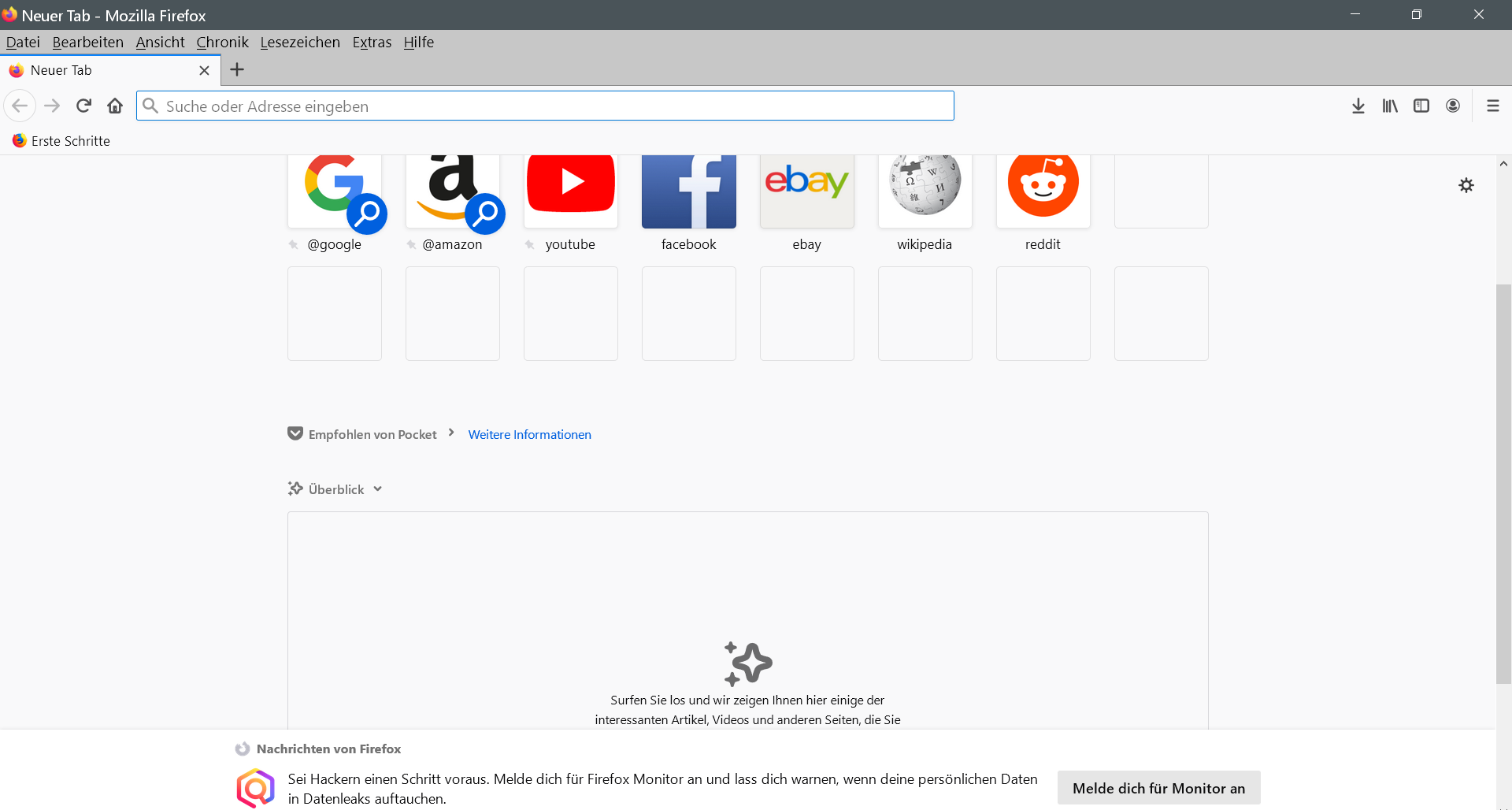The height and width of the screenshot is (810, 1512).
Task: Focus the address bar search field
Action: pos(545,106)
